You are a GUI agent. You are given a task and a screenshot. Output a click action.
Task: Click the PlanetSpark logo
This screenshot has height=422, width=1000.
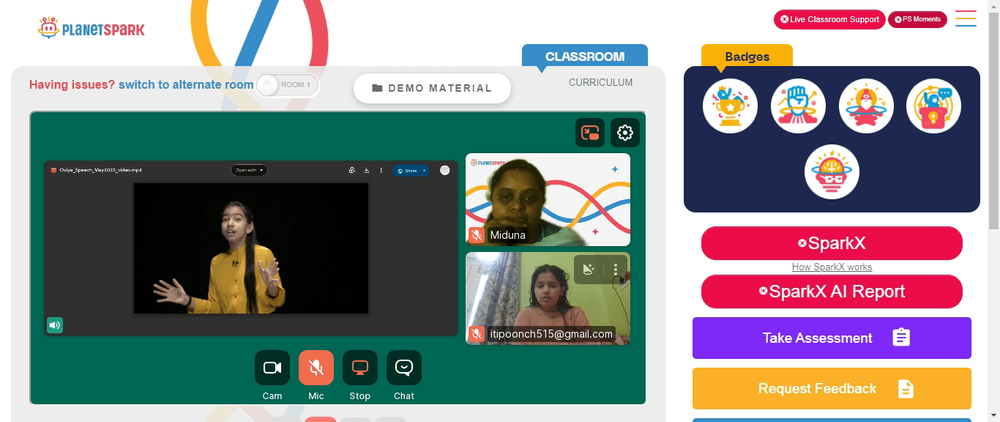coord(91,28)
